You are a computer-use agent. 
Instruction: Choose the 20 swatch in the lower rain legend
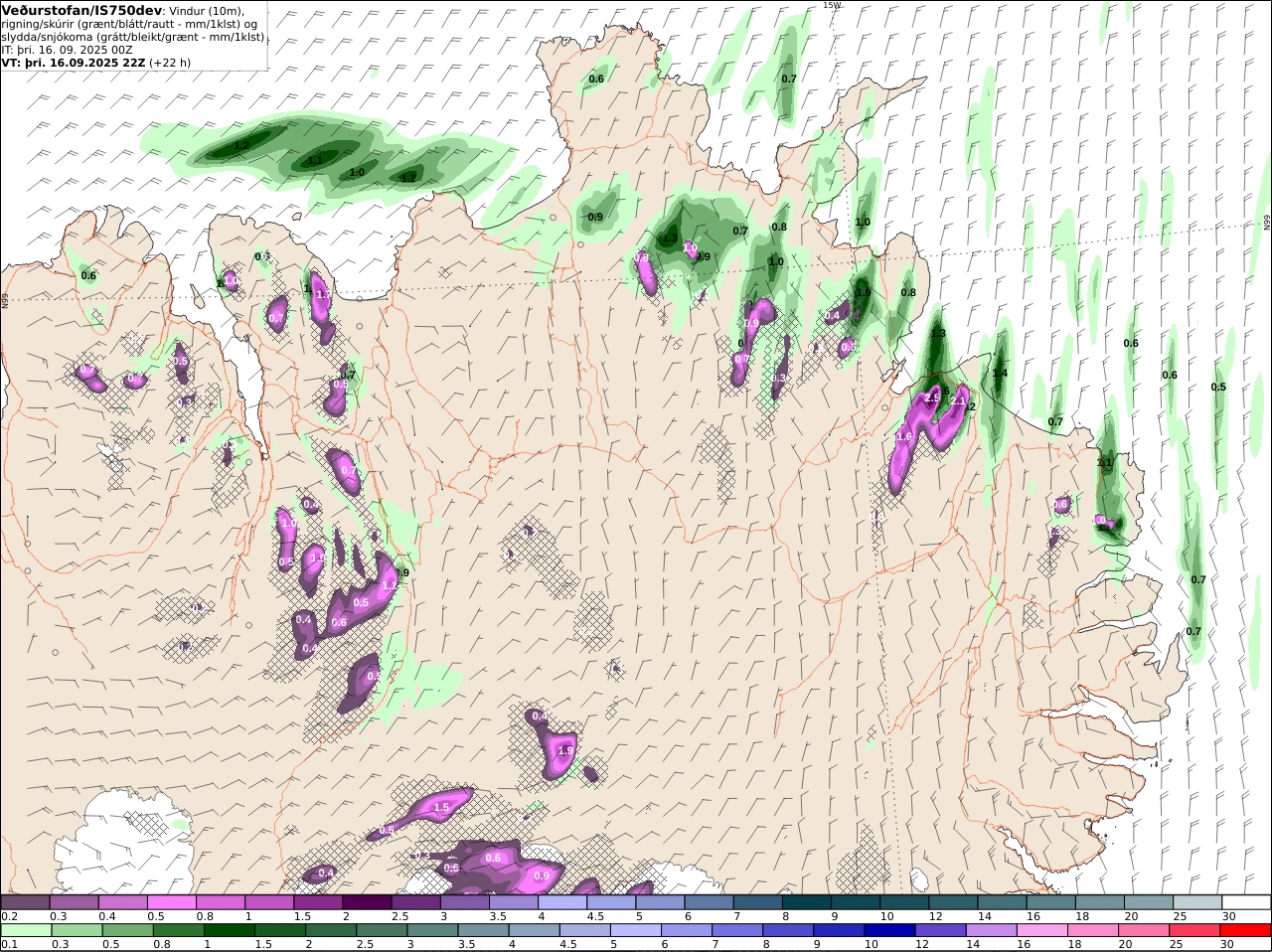[x=1145, y=931]
